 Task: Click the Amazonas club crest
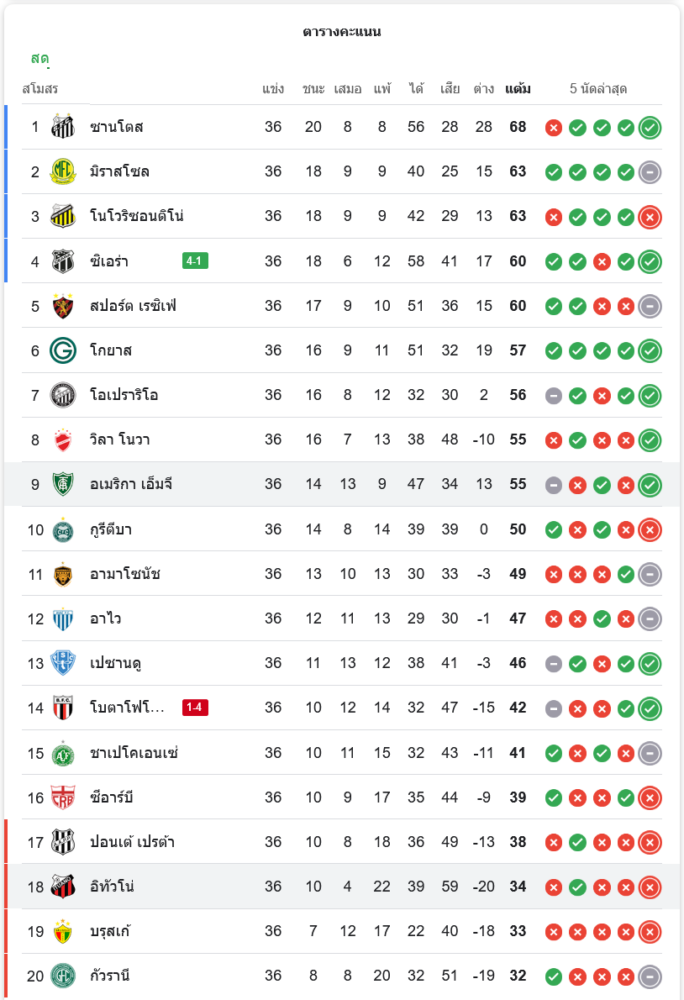[63, 574]
